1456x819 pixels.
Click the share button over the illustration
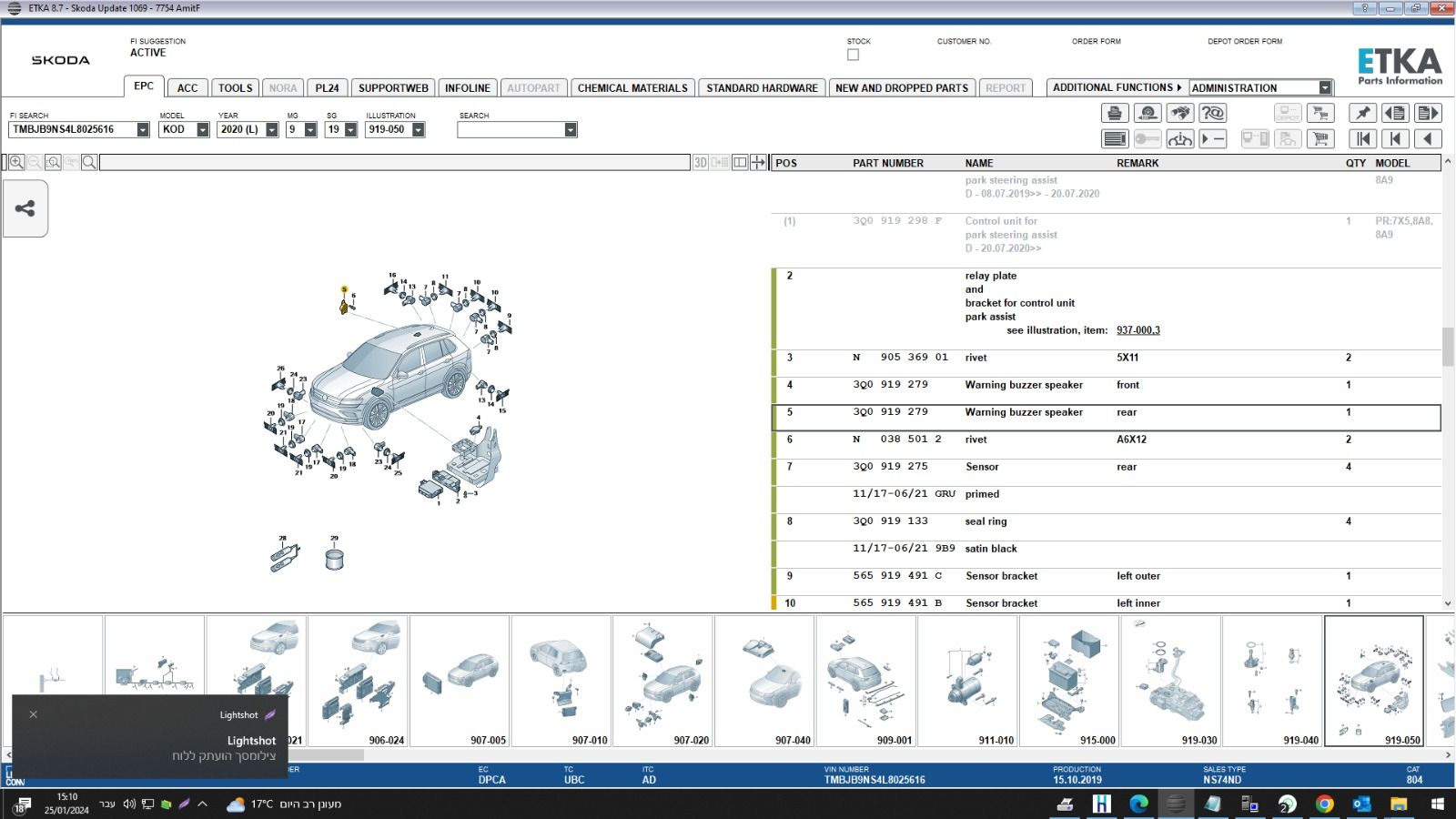(25, 208)
